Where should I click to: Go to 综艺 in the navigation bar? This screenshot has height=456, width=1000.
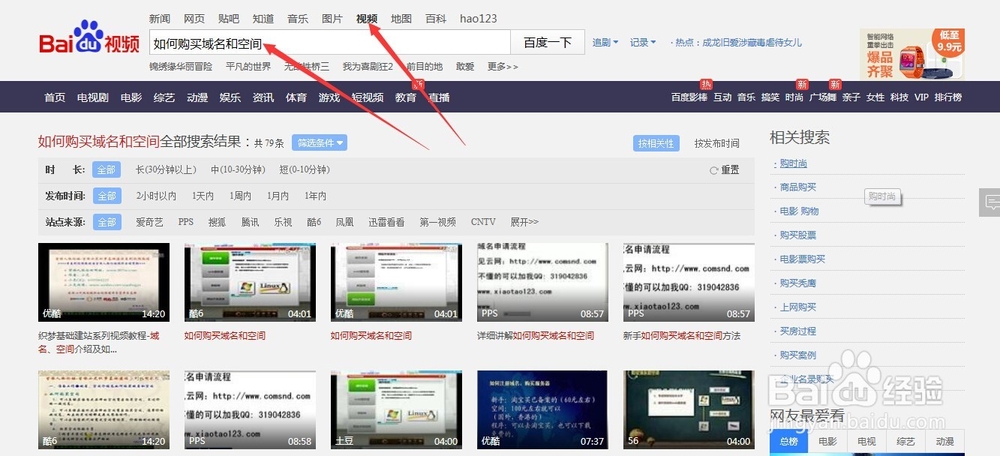tap(164, 98)
